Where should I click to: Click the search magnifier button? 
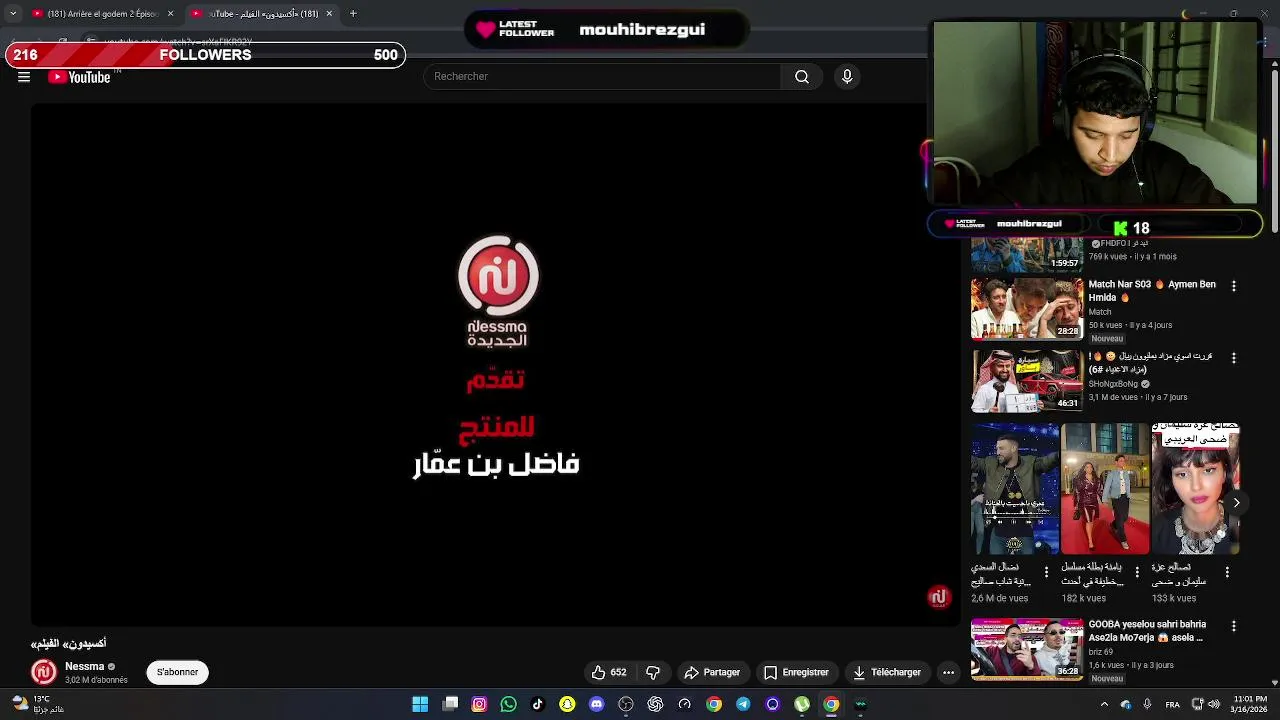(802, 76)
